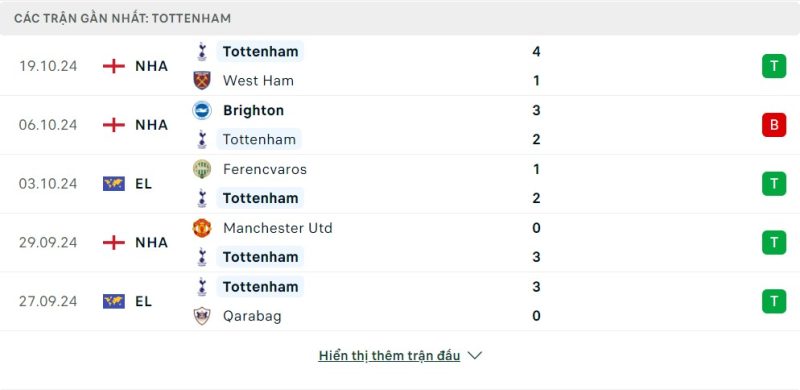The image size is (800, 390).
Task: Open Hiển thị thêm trận đấu link
Action: pyautogui.click(x=389, y=356)
